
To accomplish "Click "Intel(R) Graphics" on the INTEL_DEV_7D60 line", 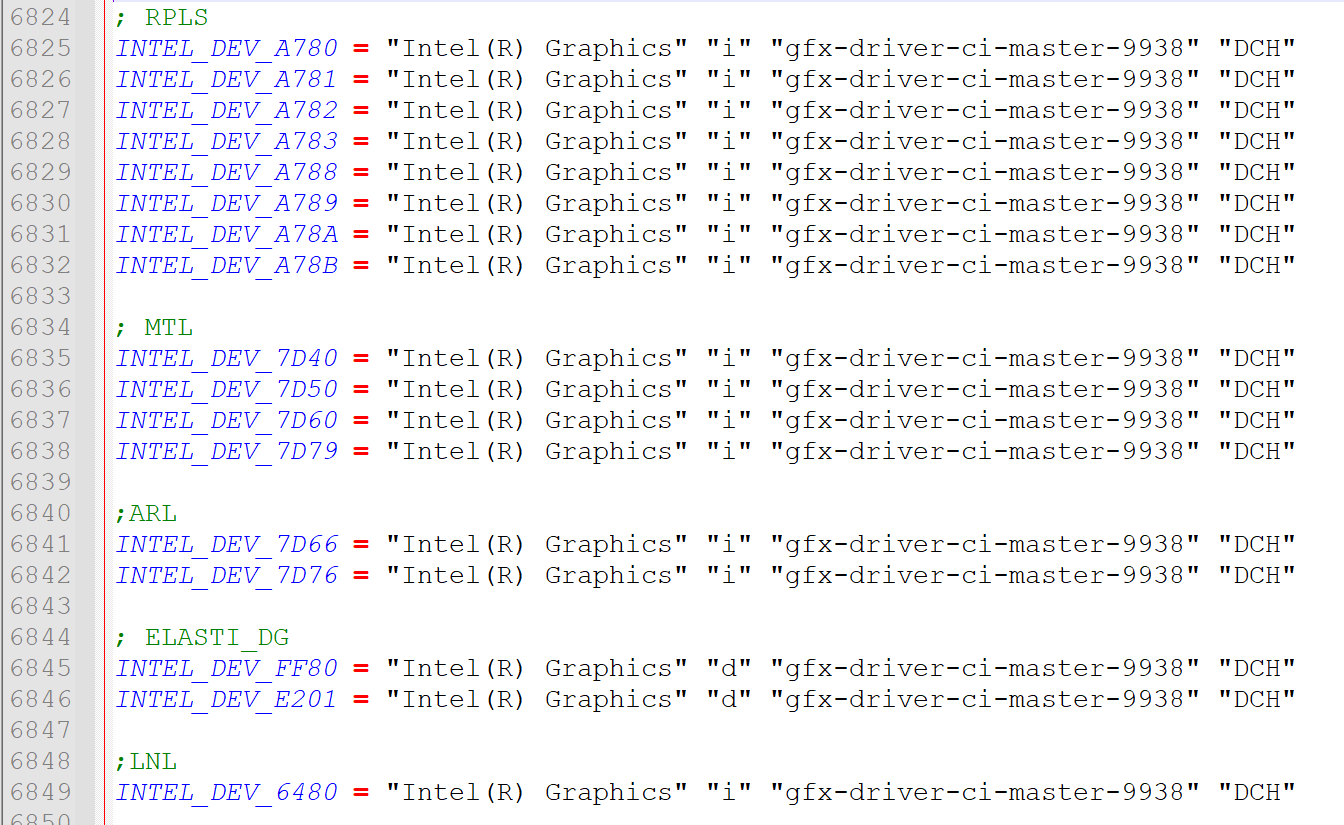I will (537, 420).
